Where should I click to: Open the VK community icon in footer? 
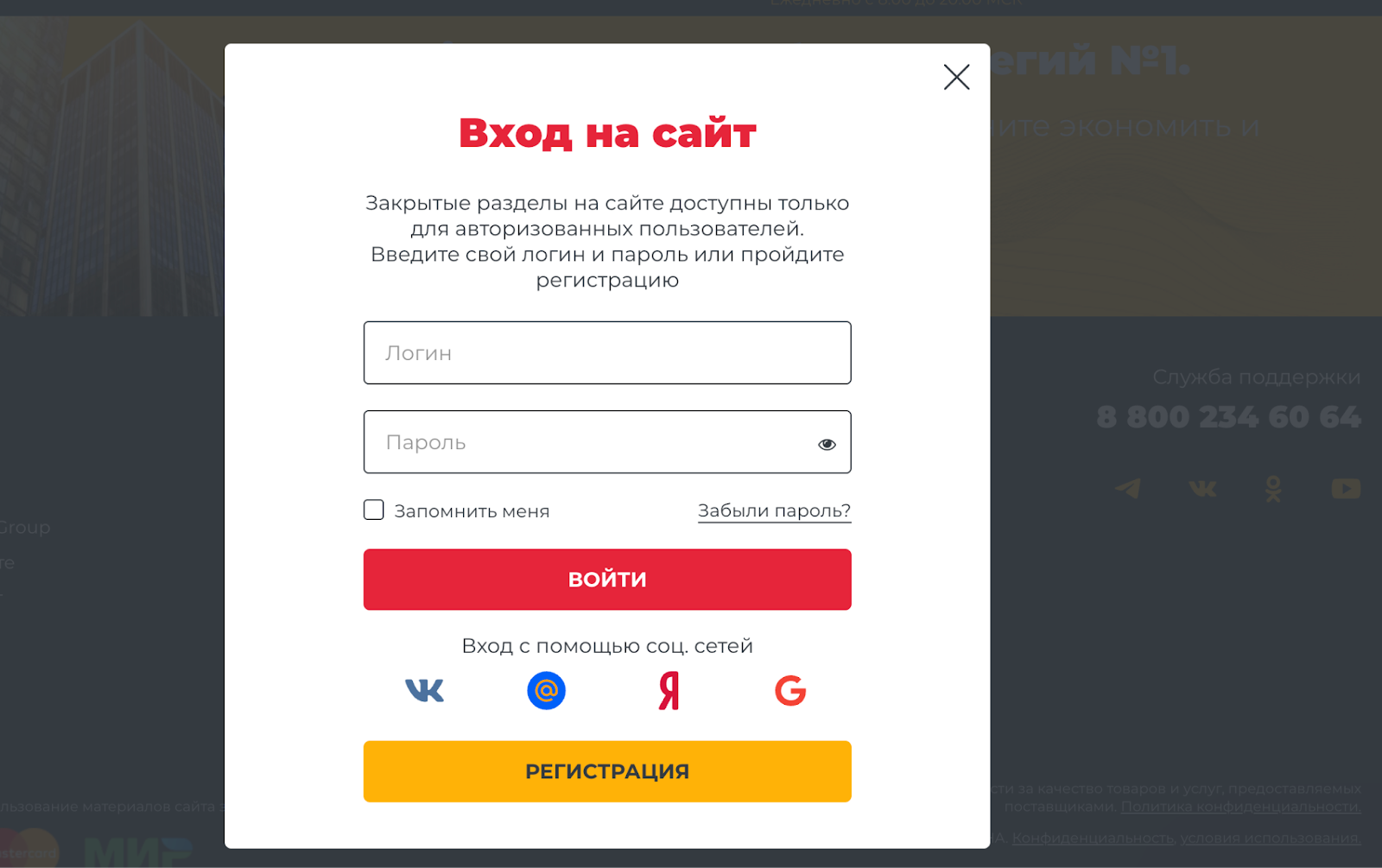1201,488
